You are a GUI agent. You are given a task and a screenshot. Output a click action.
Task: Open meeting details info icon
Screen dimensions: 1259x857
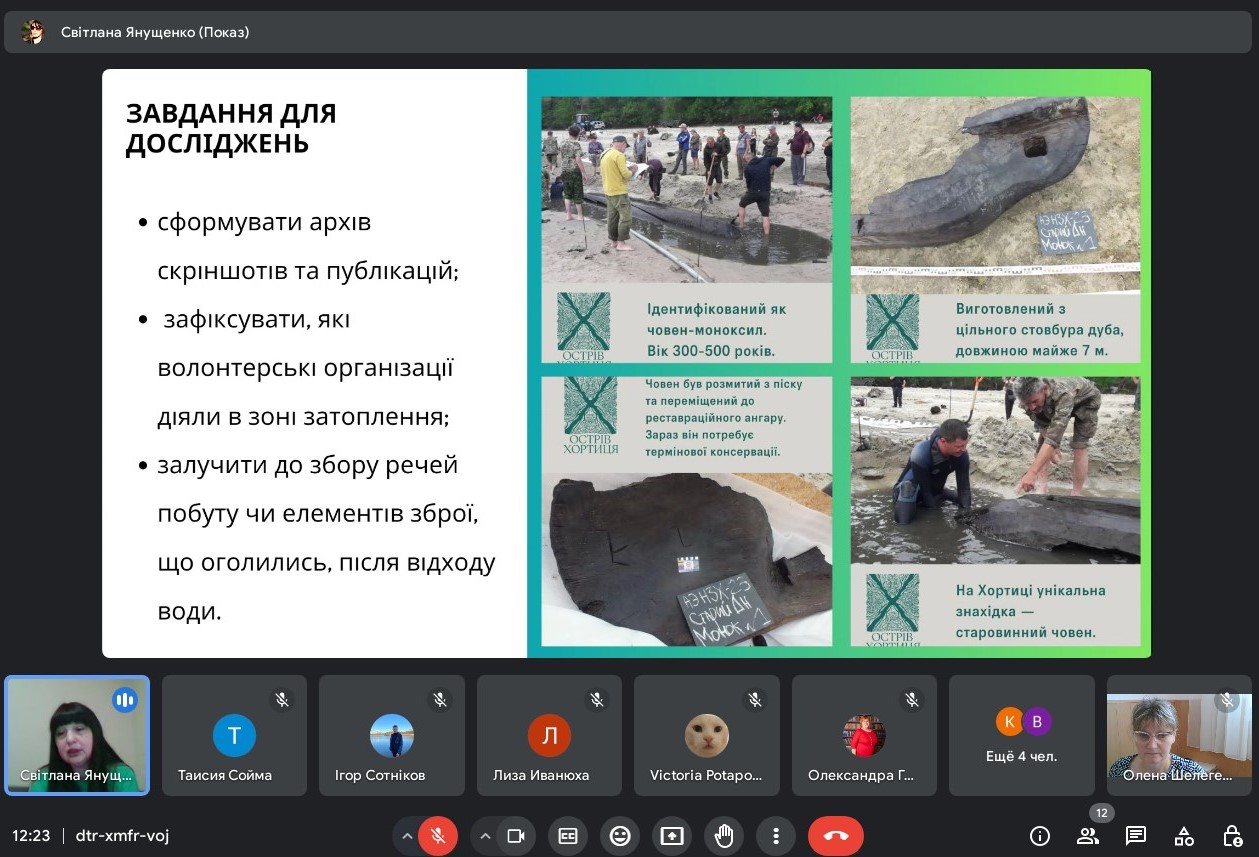click(x=1040, y=836)
